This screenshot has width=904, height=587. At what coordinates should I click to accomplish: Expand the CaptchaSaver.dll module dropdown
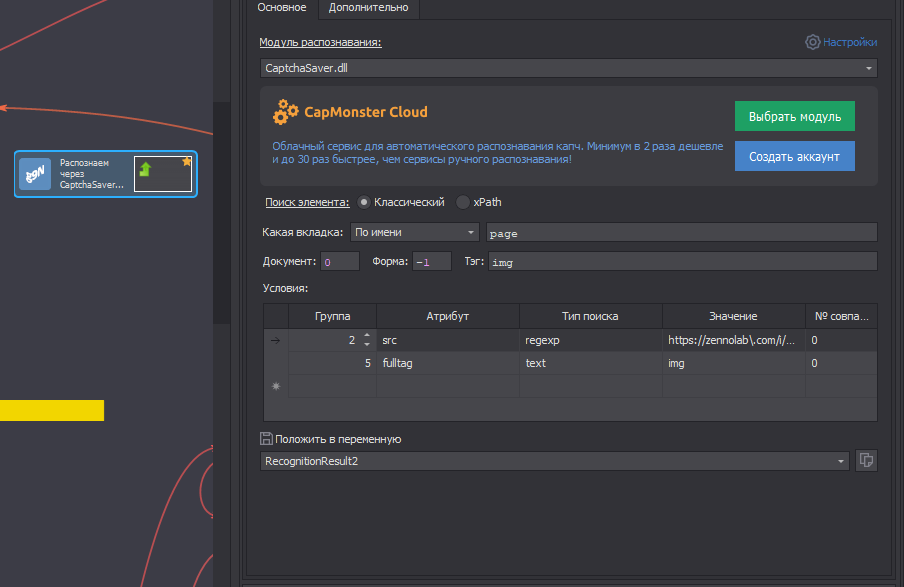(868, 68)
